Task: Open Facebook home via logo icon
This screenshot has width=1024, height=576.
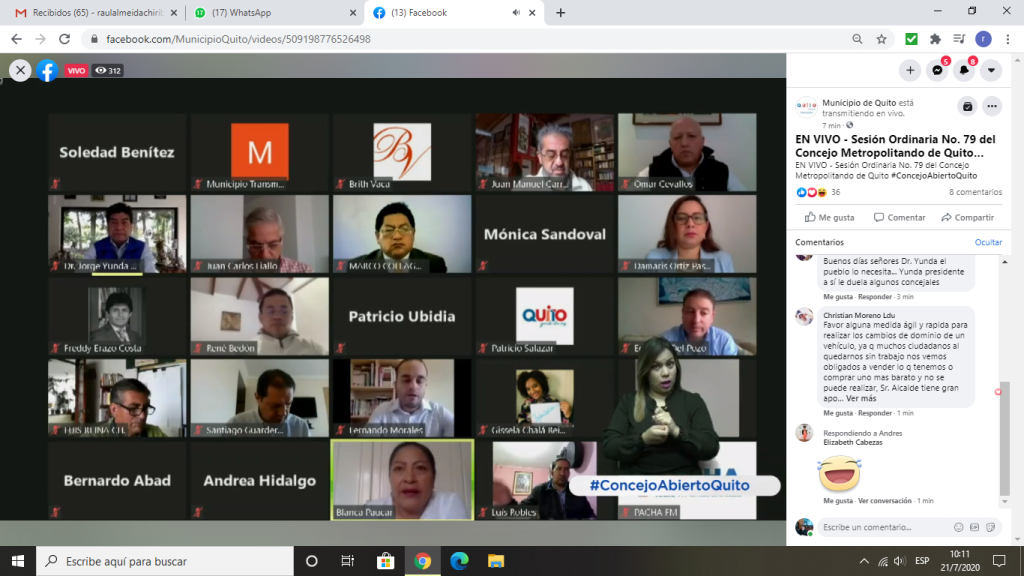Action: point(47,70)
